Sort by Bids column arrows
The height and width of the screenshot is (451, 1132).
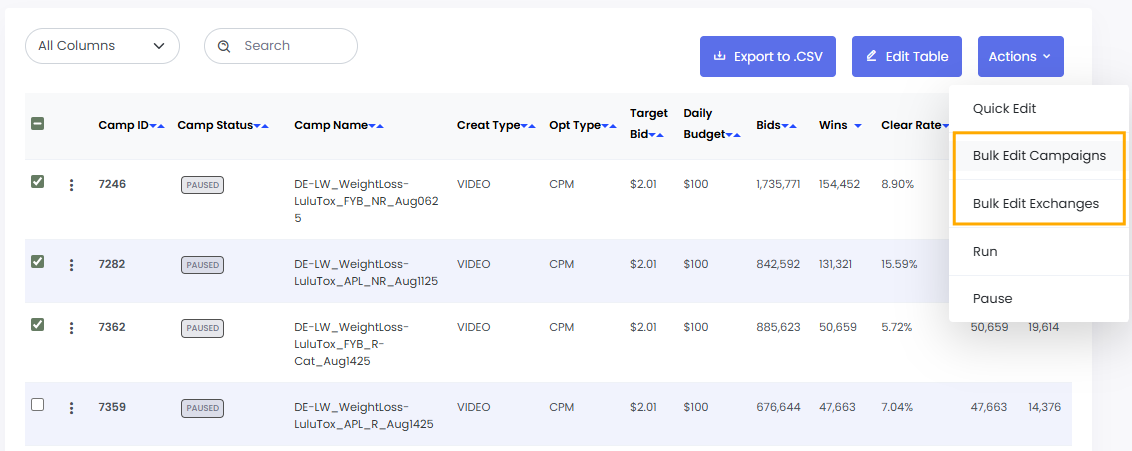click(790, 126)
